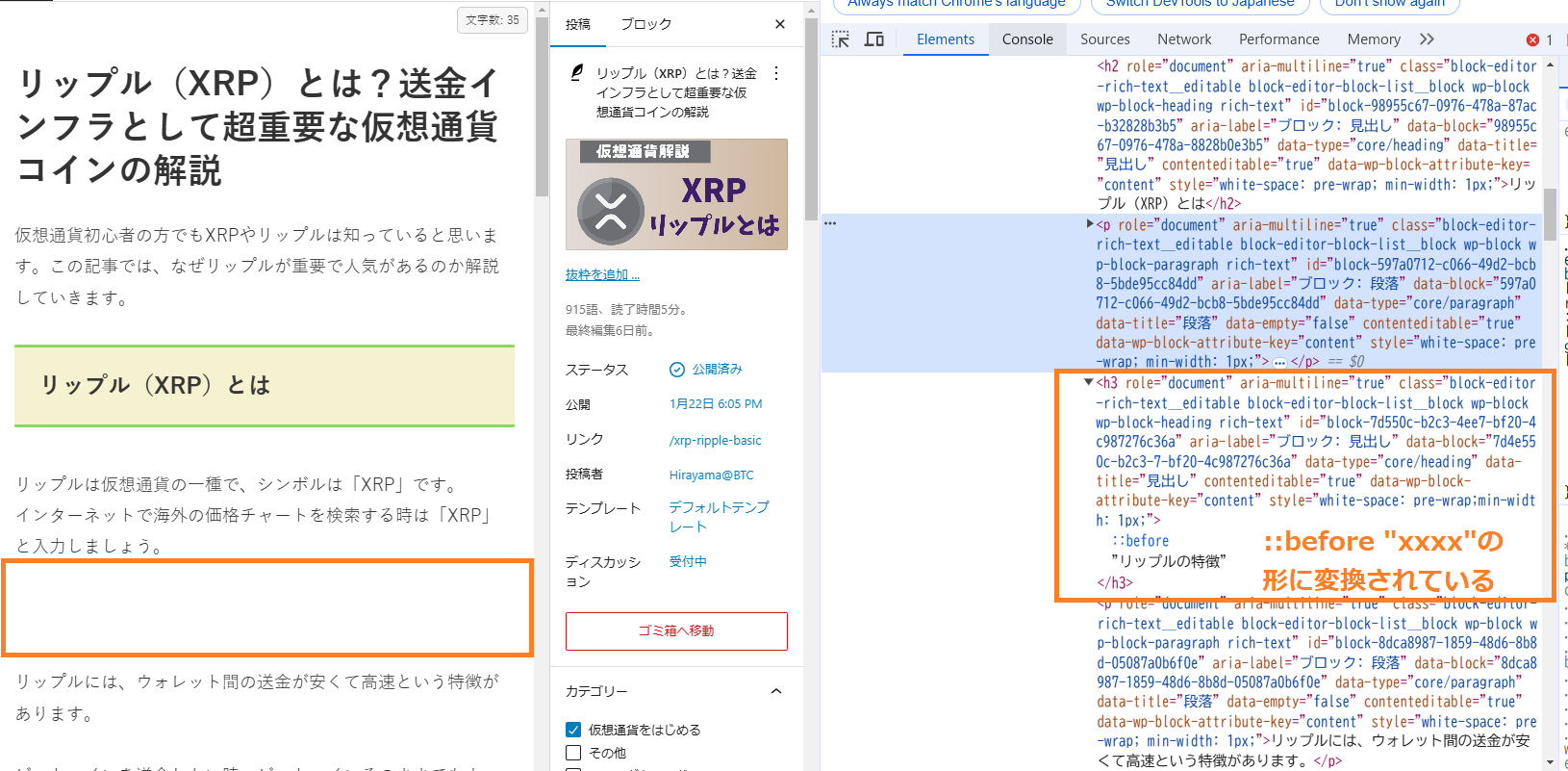The image size is (1568, 771).
Task: Uncheck the 仮想通貨をはじめる category
Action: [x=573, y=730]
